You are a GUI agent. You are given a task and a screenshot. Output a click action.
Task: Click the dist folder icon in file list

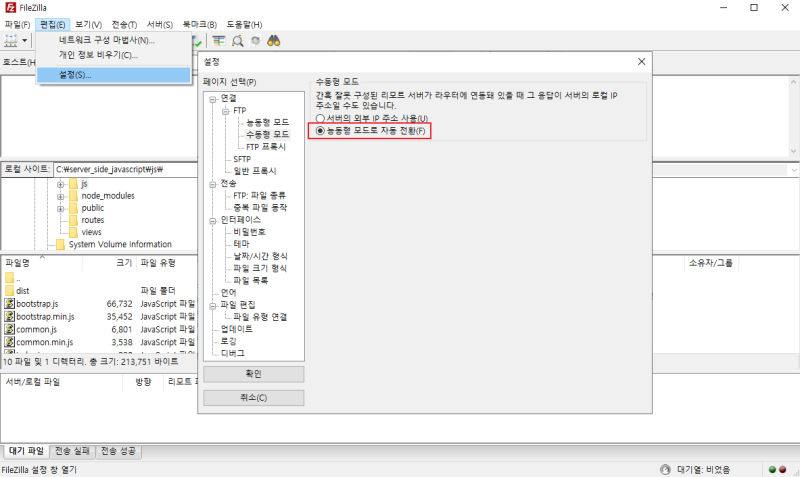(x=9, y=291)
